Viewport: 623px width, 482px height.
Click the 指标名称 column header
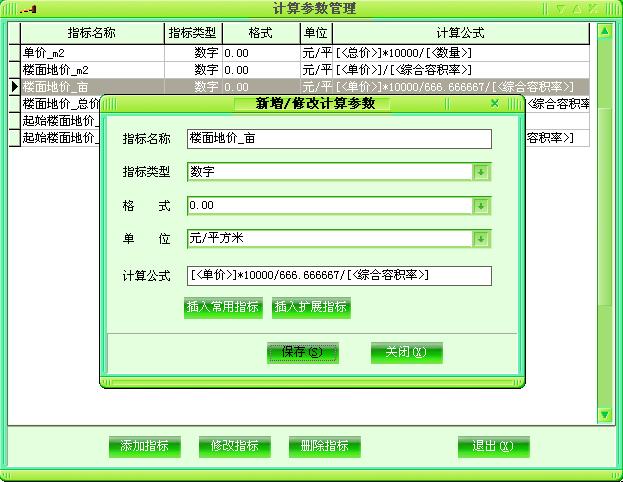pos(92,33)
